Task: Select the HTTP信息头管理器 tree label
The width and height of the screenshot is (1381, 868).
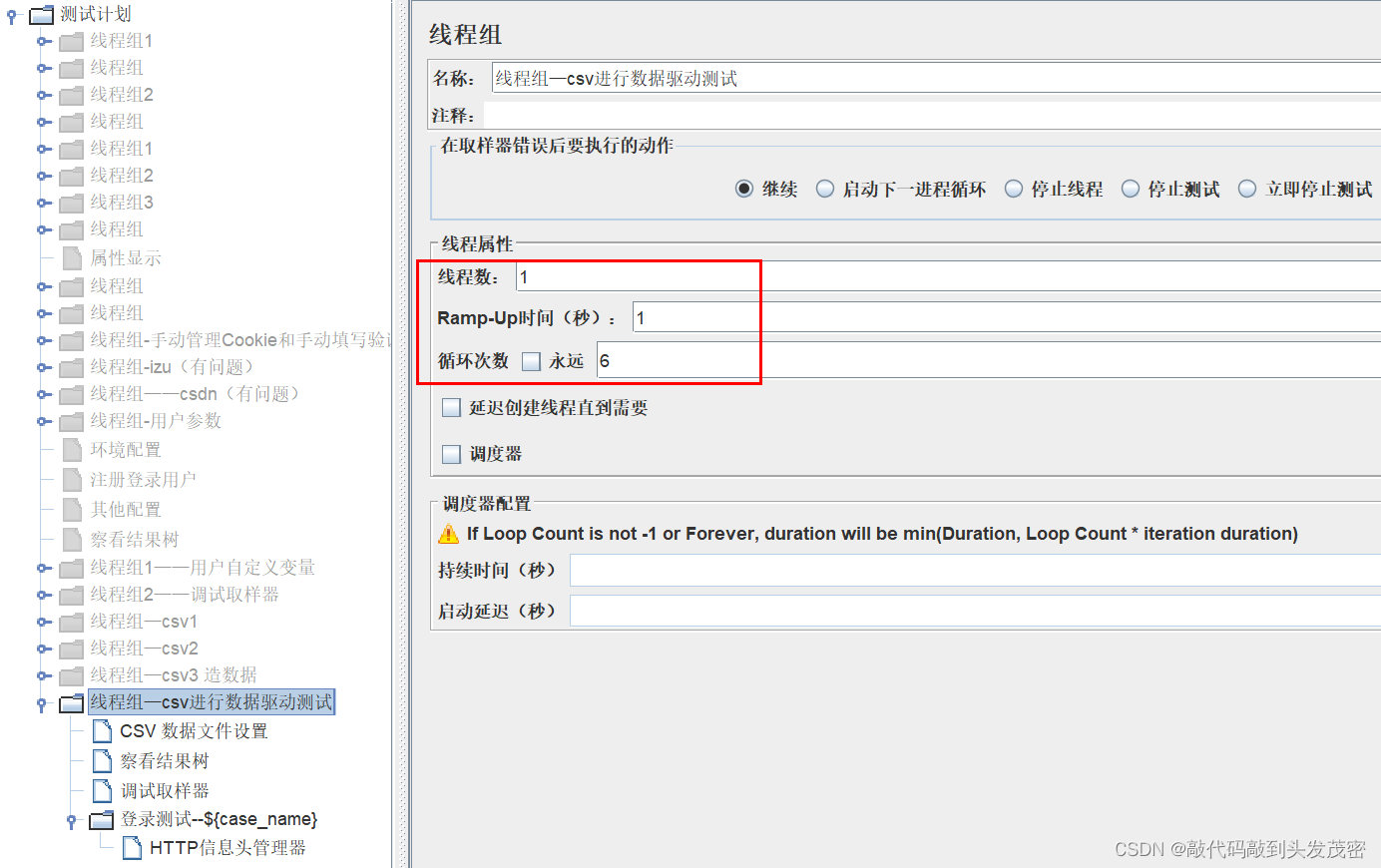Action: [x=228, y=848]
